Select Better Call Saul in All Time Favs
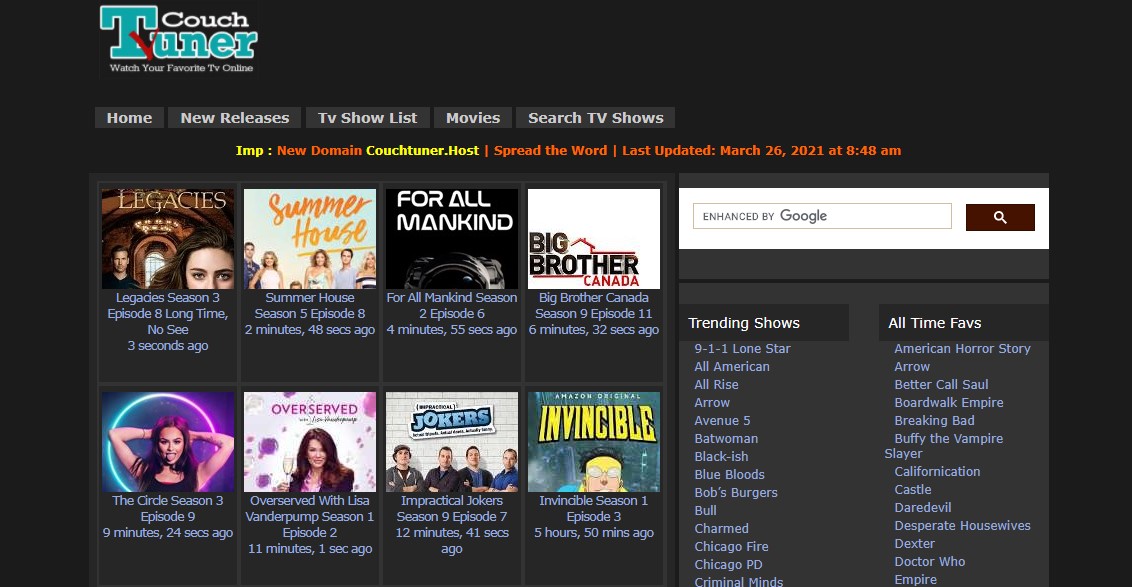Viewport: 1132px width, 587px height. (941, 385)
